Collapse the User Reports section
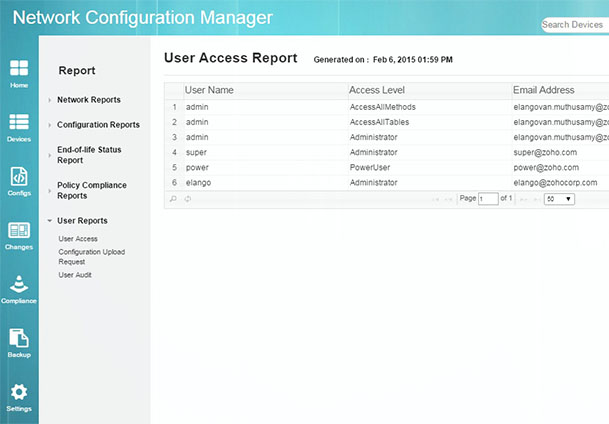 [82, 220]
